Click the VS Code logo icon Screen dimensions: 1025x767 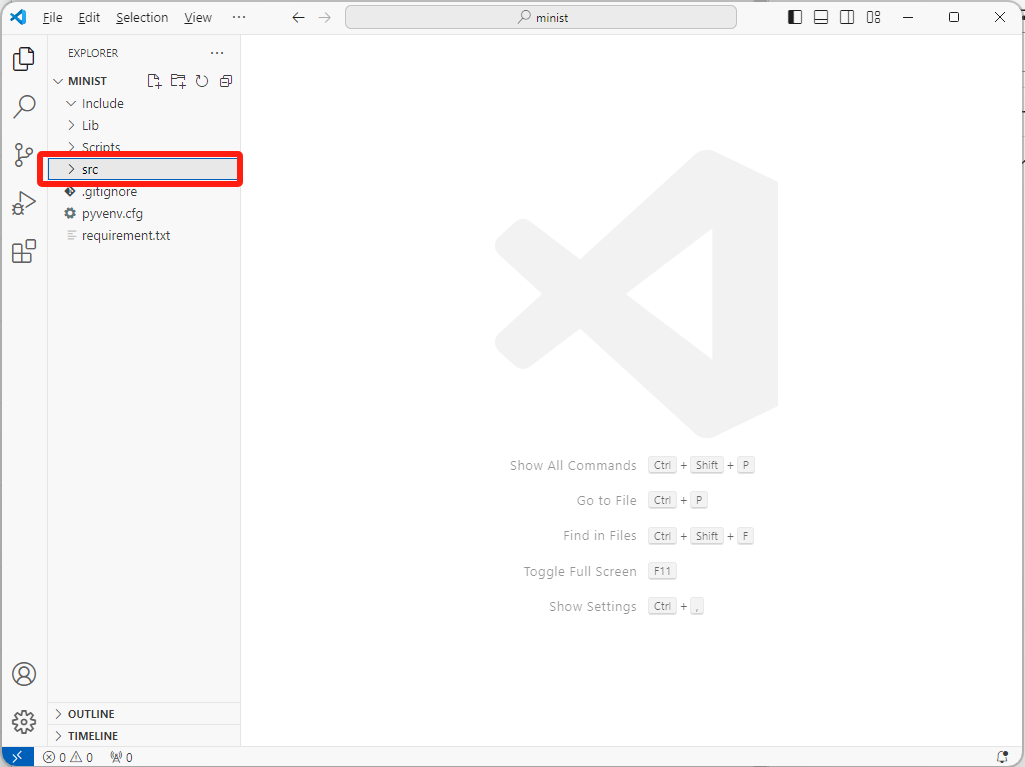tap(18, 17)
